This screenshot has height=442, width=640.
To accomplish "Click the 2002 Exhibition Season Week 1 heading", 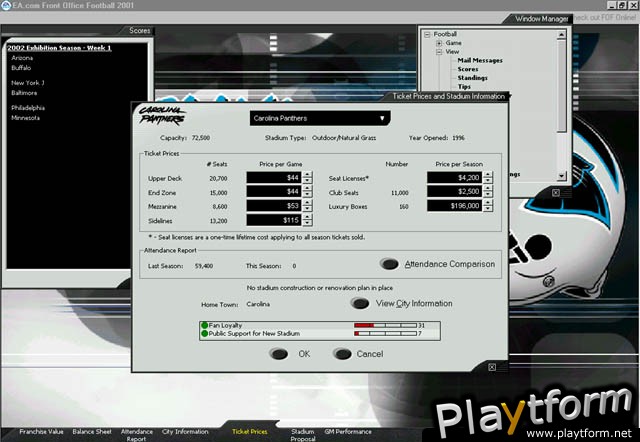I will [x=59, y=48].
